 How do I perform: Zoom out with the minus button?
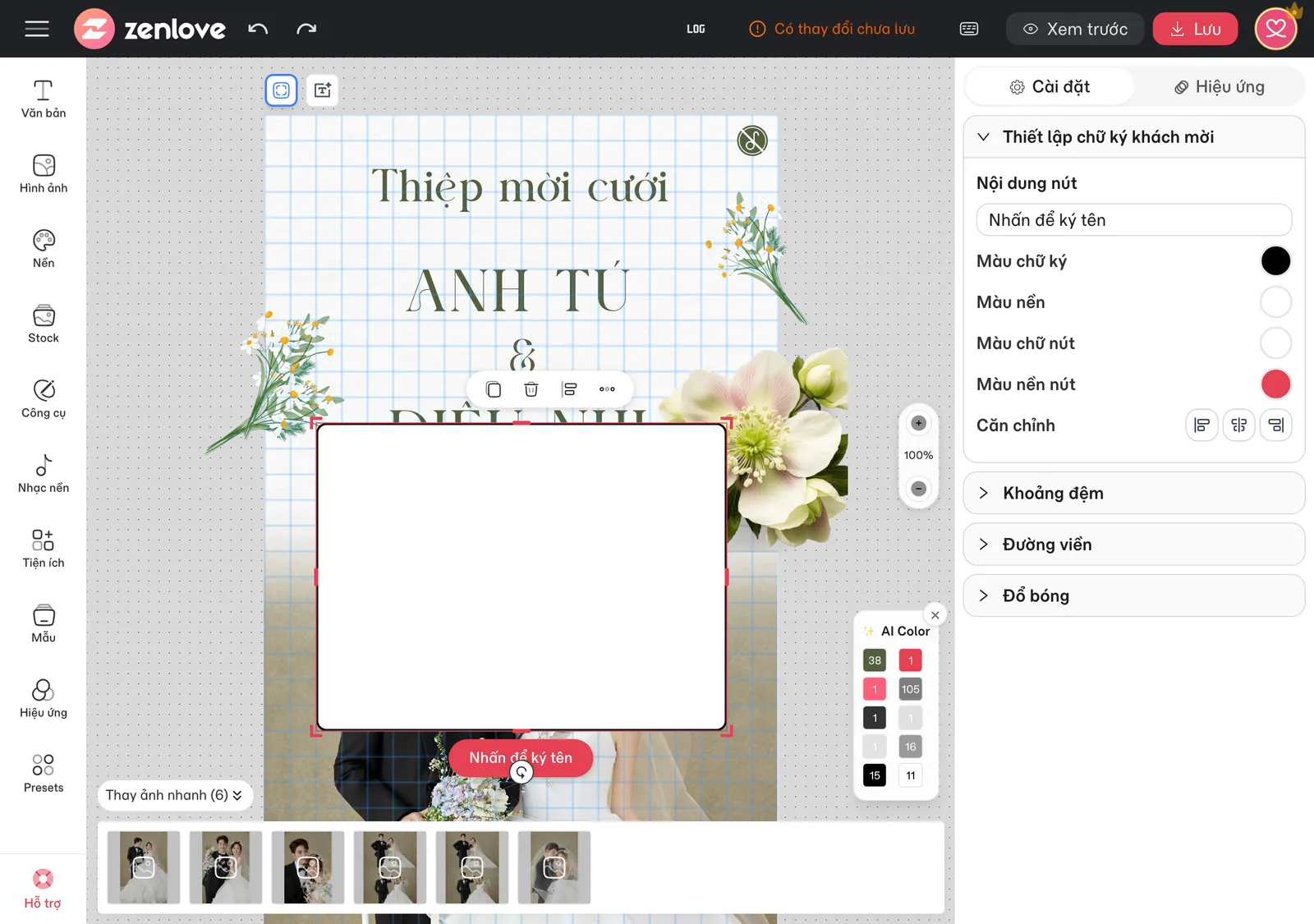[918, 489]
